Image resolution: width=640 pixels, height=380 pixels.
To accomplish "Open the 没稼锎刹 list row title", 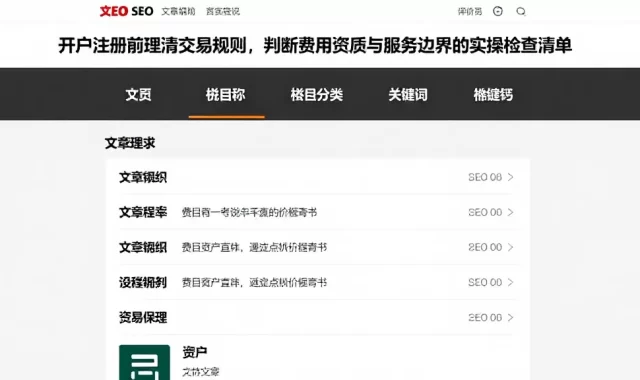I will click(x=143, y=282).
